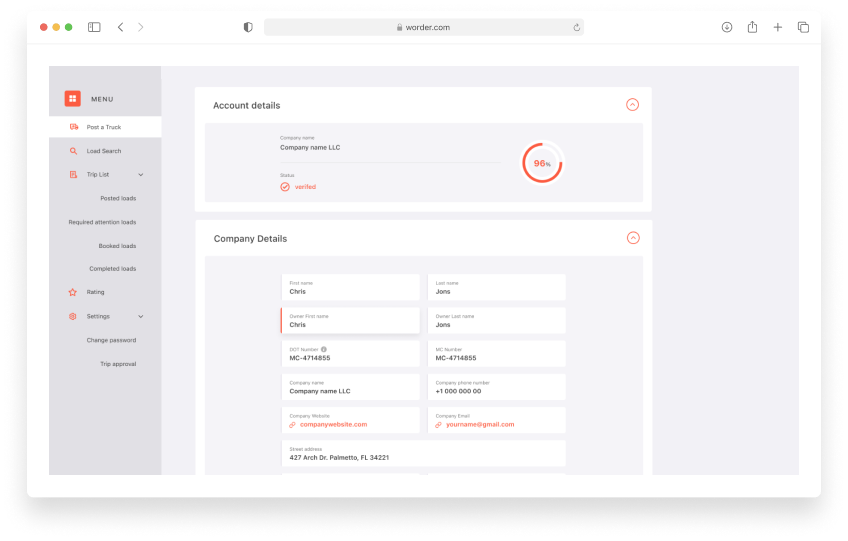Go back with the browser back arrow
The width and height of the screenshot is (848, 541).
(x=121, y=27)
